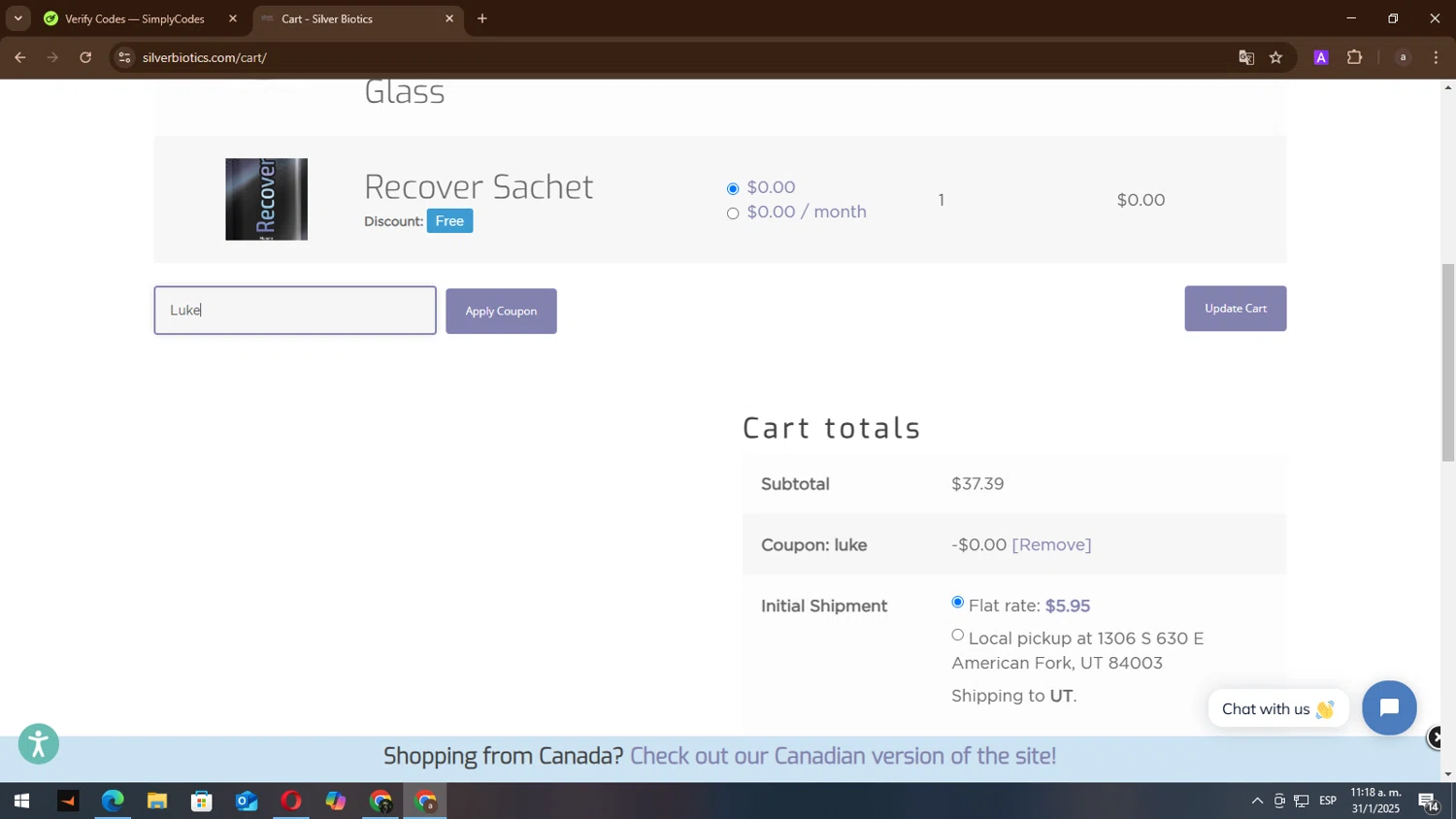Open Microsoft Store from the taskbar

click(x=202, y=802)
